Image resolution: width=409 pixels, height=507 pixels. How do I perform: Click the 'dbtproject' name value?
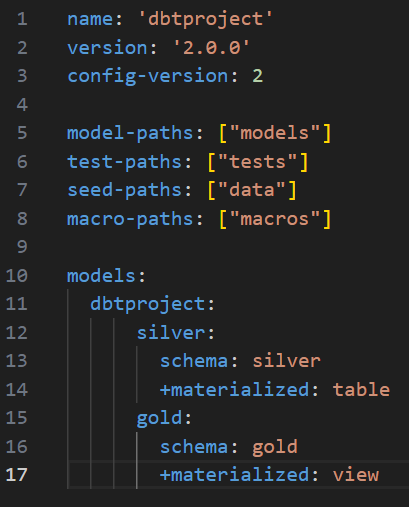coord(205,19)
